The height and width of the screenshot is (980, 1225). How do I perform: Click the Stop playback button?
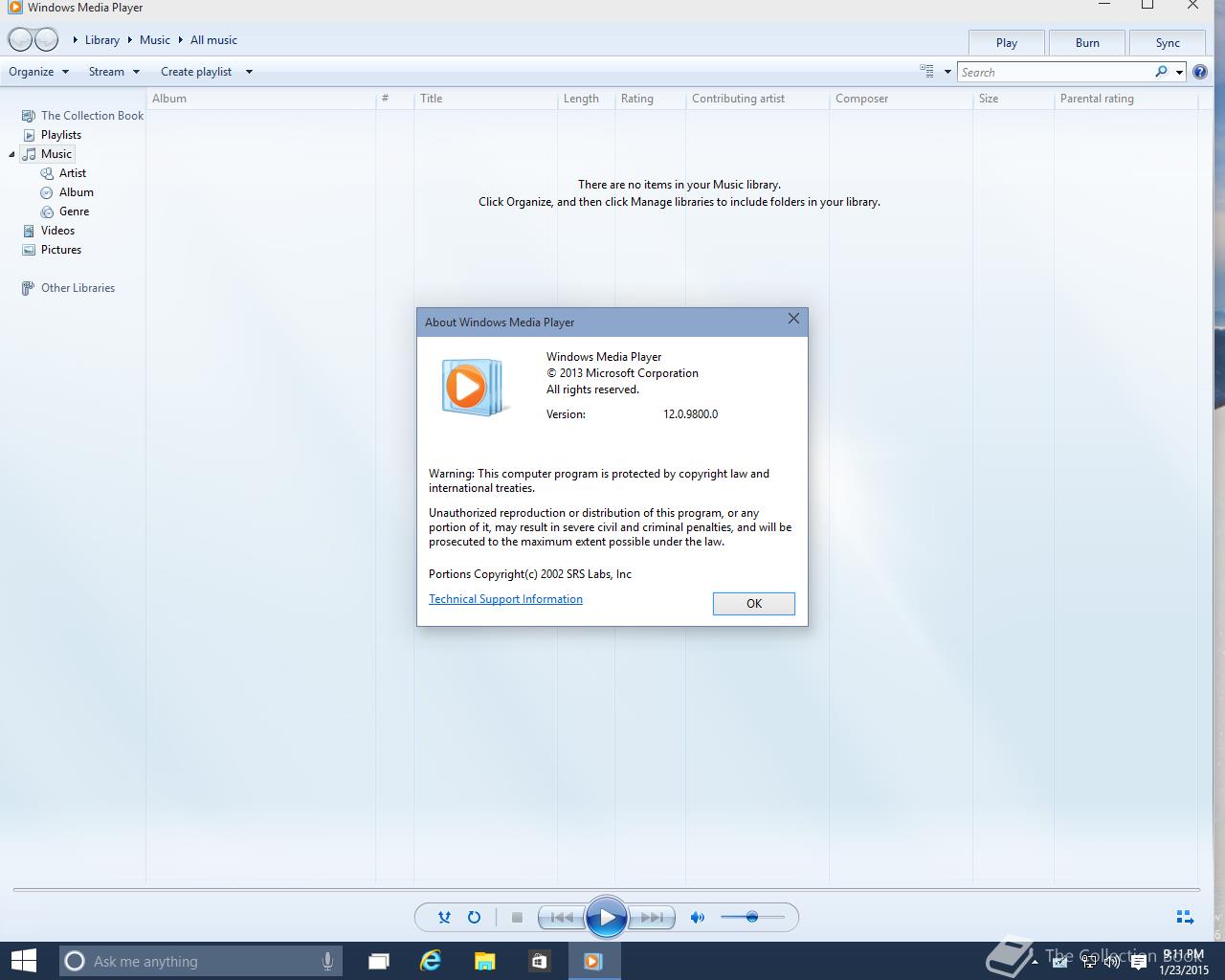[517, 917]
